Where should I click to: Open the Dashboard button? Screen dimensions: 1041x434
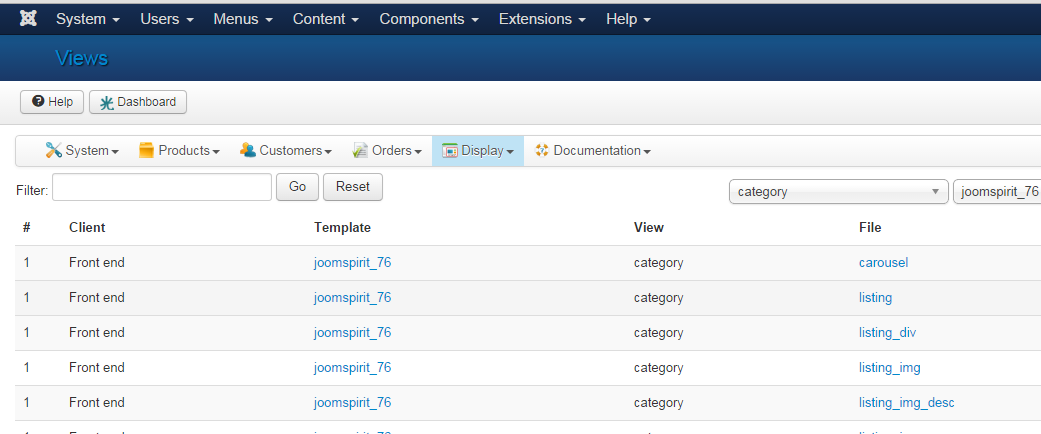pyautogui.click(x=138, y=102)
